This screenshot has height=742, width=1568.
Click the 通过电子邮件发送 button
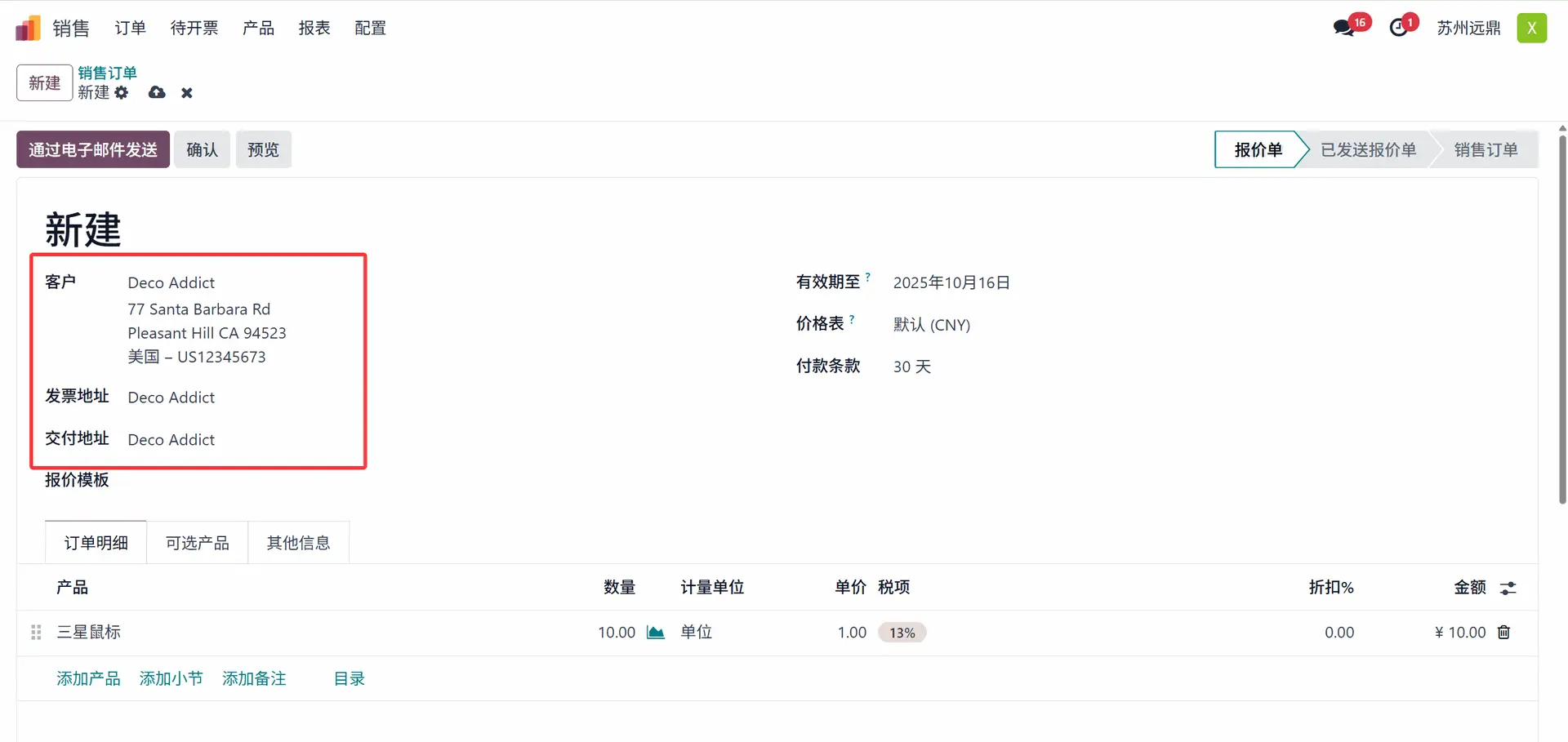coord(93,149)
